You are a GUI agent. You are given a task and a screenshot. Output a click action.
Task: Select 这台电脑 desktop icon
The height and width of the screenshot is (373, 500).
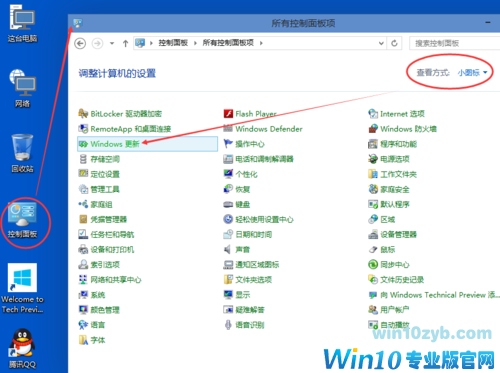coord(22,23)
